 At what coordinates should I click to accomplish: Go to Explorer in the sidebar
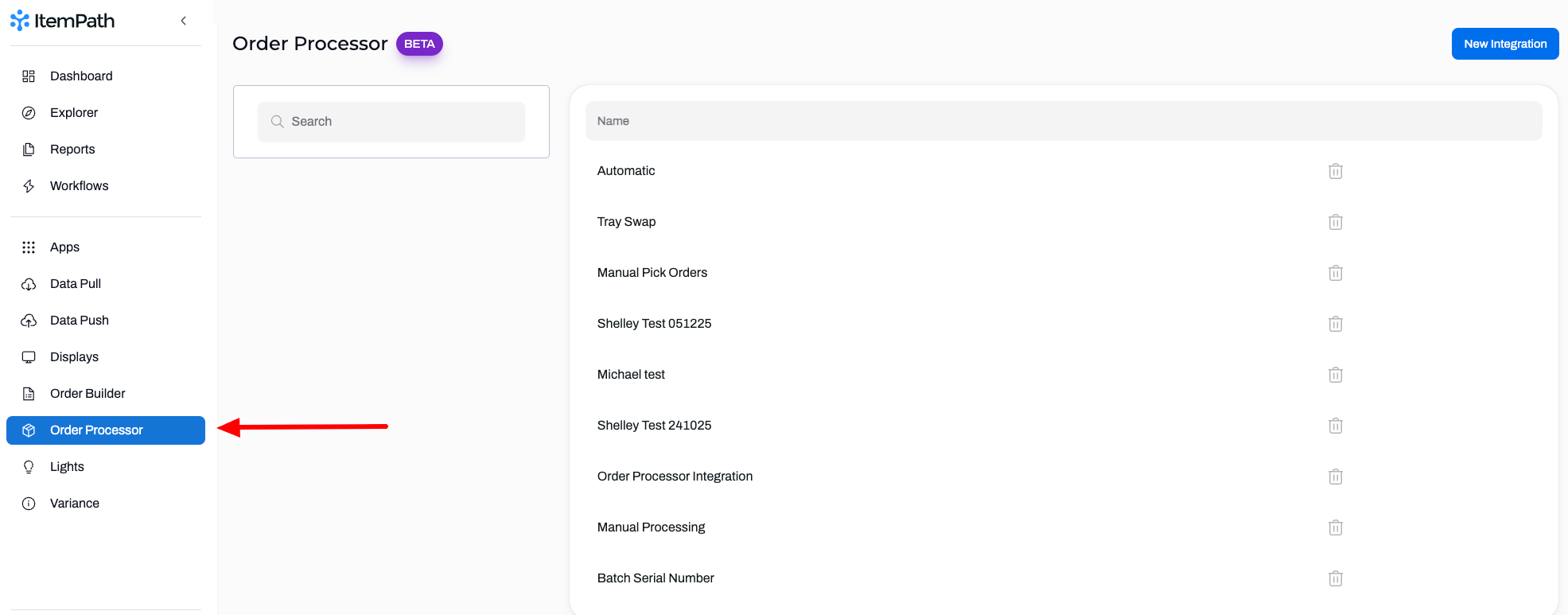tap(106, 113)
